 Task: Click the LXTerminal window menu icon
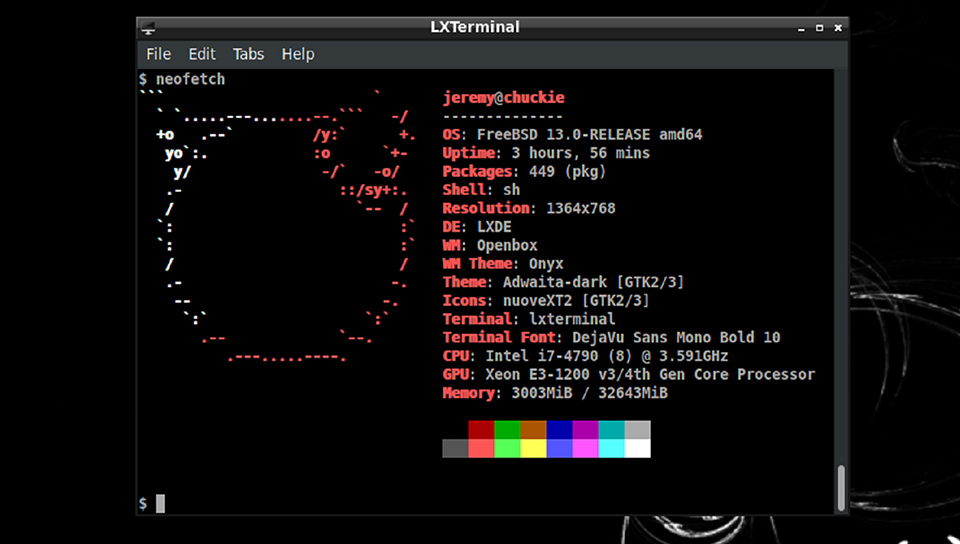pos(149,28)
